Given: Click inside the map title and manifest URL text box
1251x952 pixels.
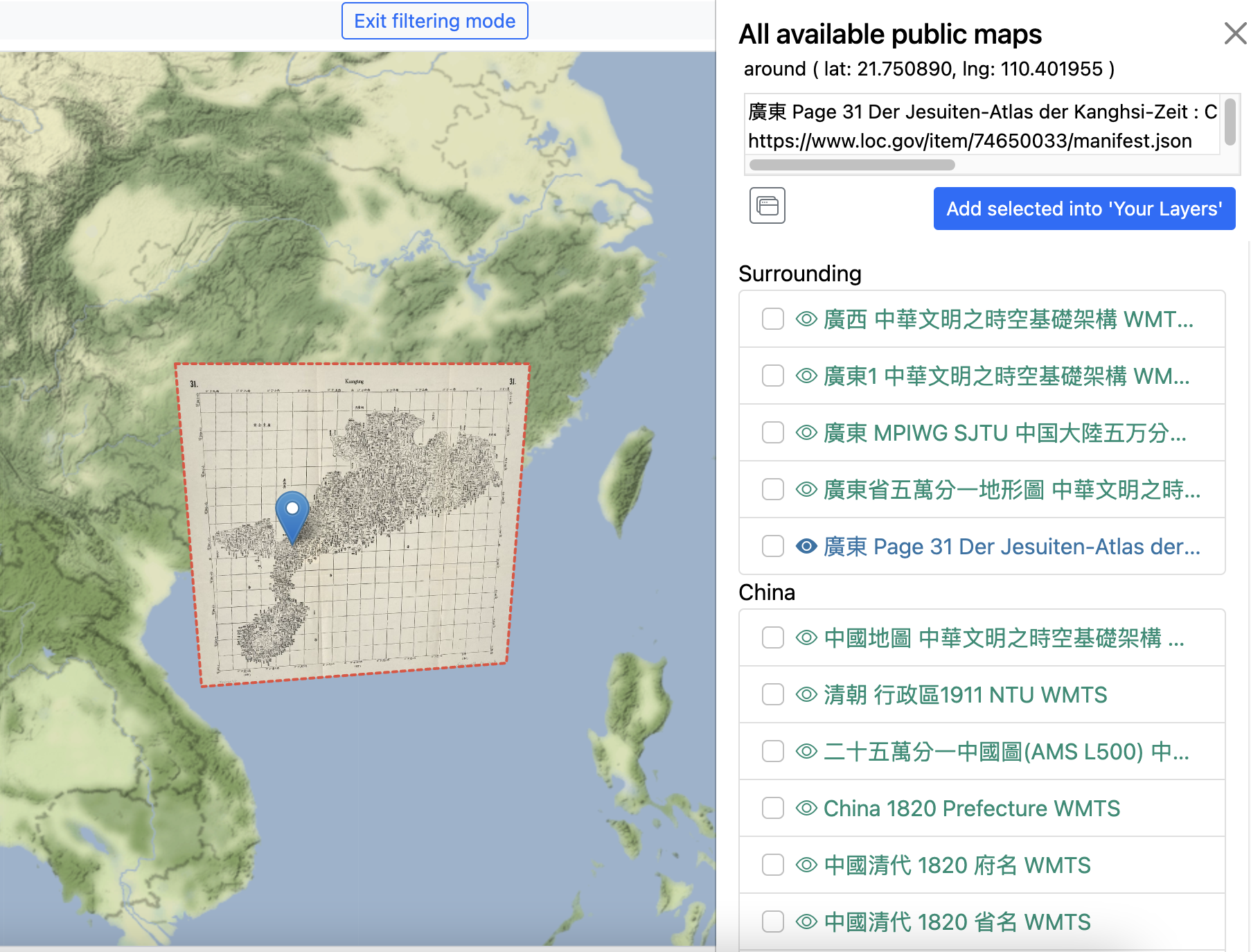Looking at the screenshot, I should coord(982,125).
